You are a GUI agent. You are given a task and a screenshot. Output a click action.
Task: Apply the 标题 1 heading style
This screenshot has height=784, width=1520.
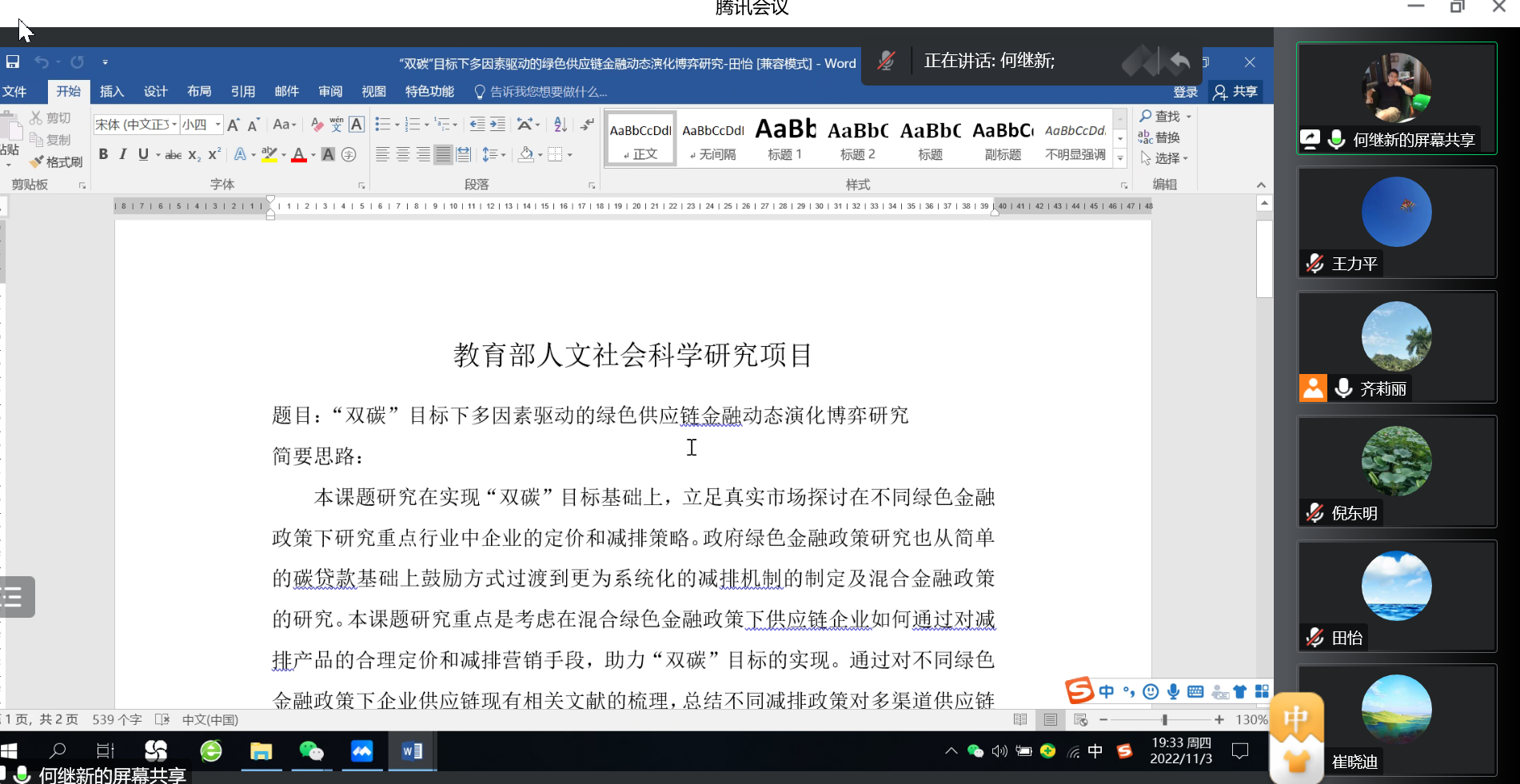[x=785, y=139]
